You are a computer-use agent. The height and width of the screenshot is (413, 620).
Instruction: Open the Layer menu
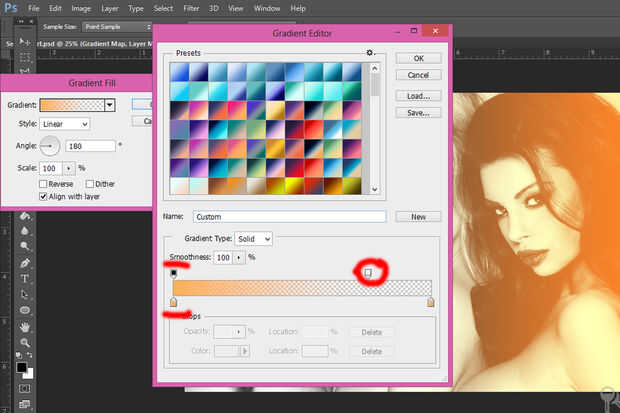[110, 8]
